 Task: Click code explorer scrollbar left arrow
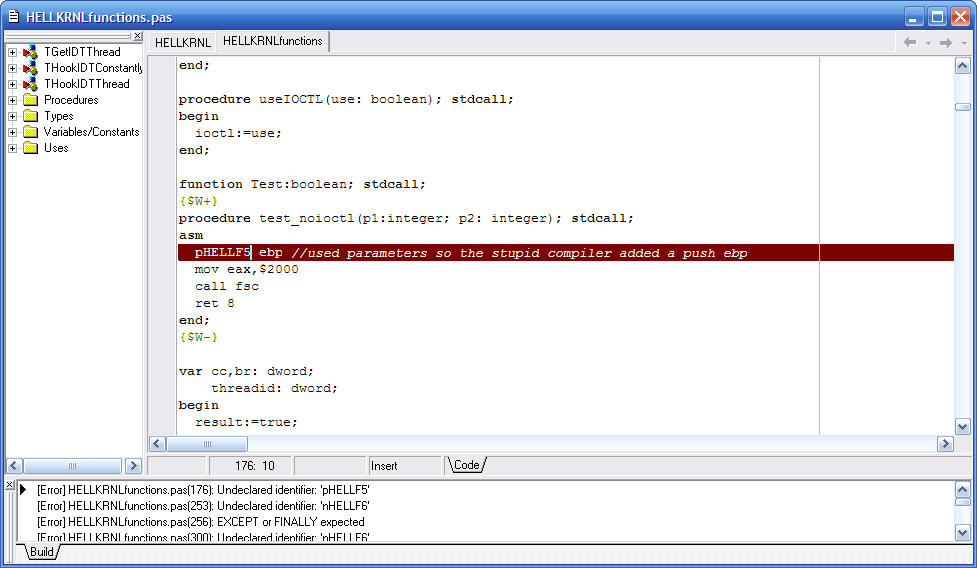[14, 466]
